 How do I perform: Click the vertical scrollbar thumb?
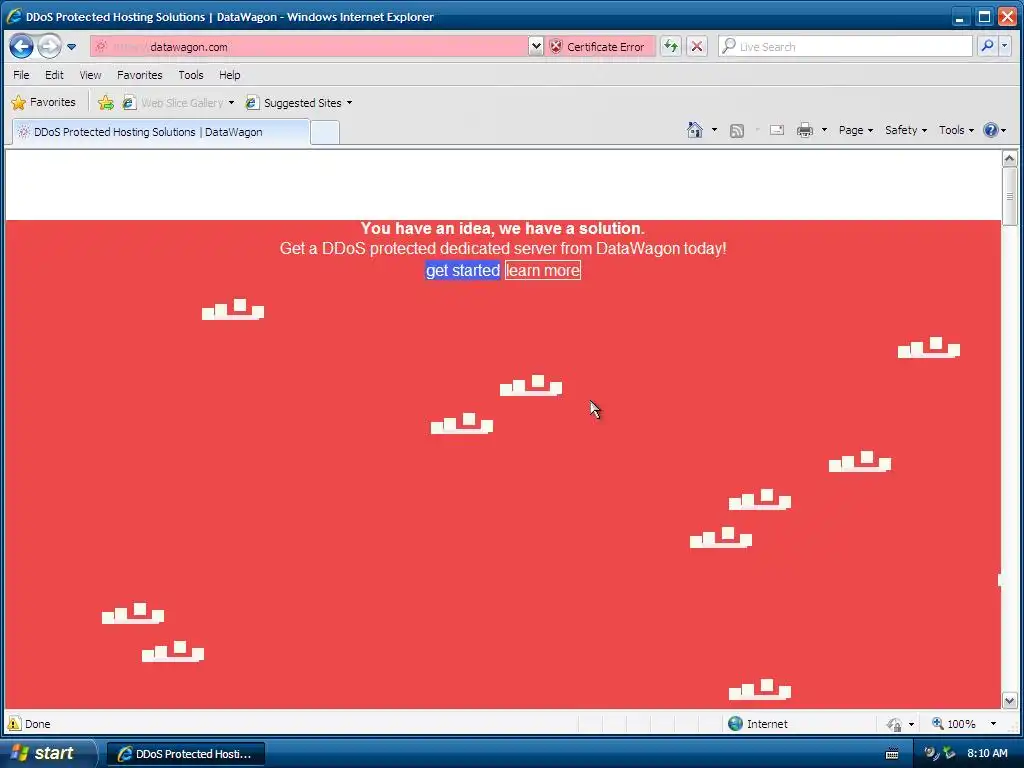pyautogui.click(x=1009, y=196)
